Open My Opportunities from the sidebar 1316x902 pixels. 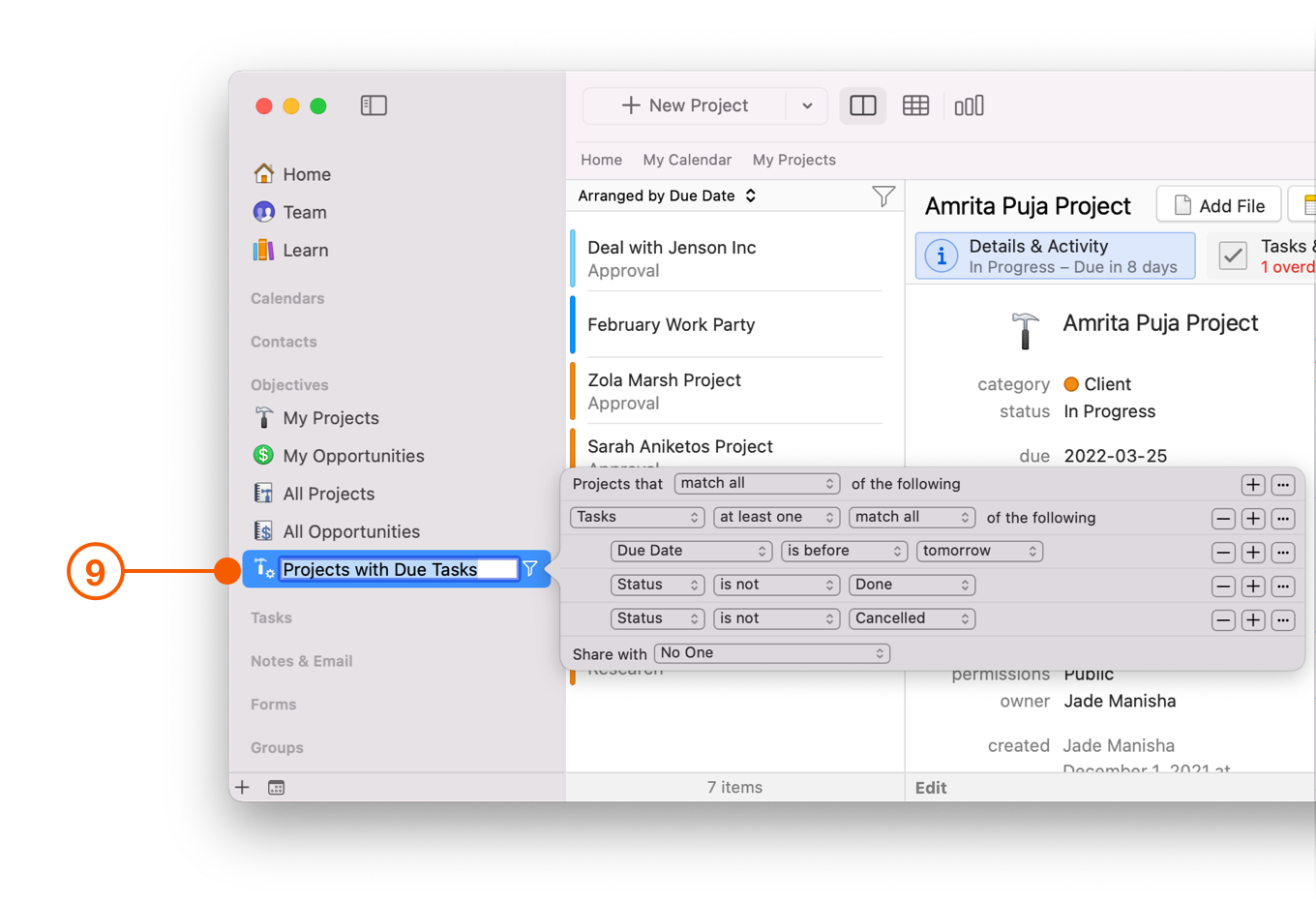(352, 455)
